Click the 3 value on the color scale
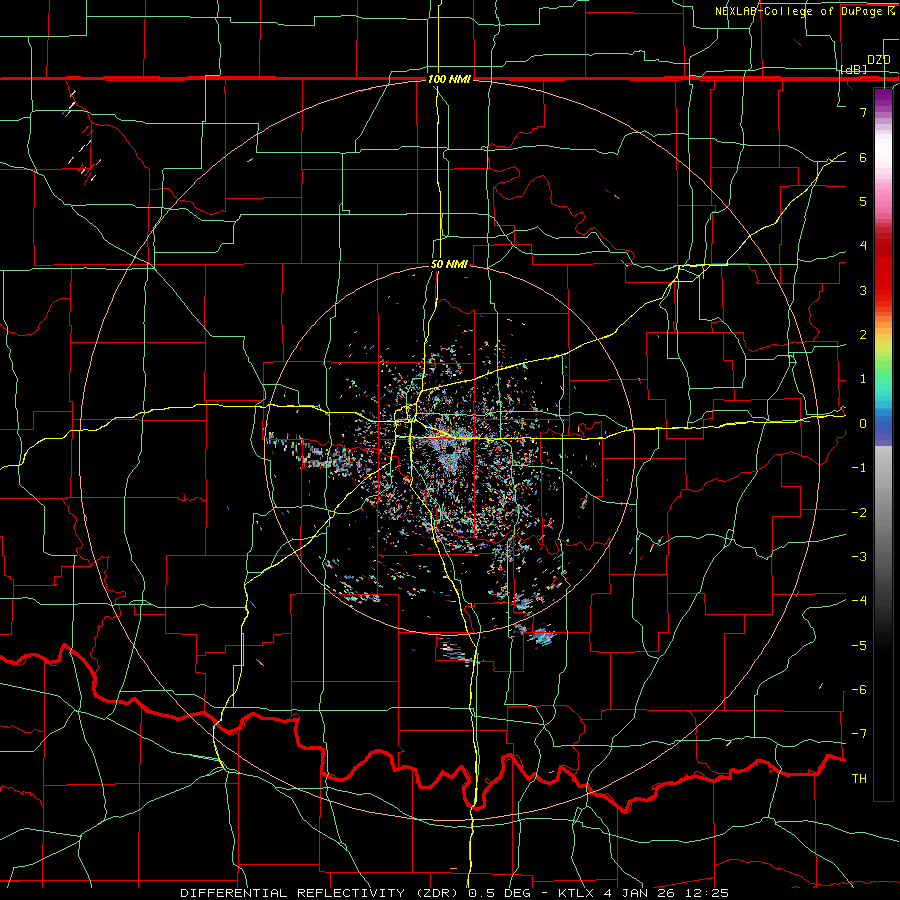Screen dimensions: 900x900 point(863,290)
